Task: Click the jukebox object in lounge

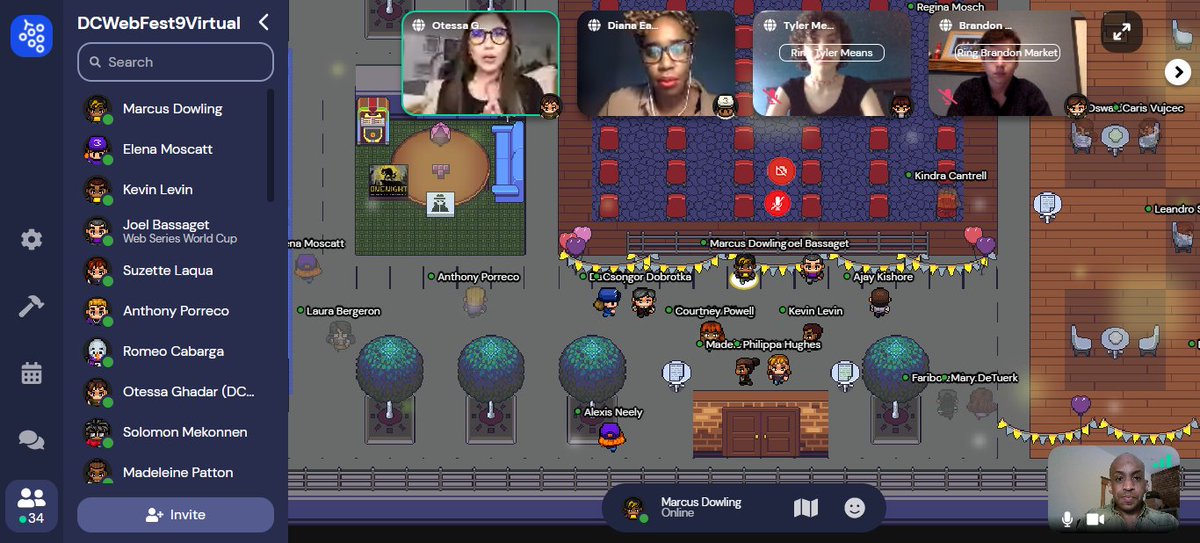Action: [374, 121]
